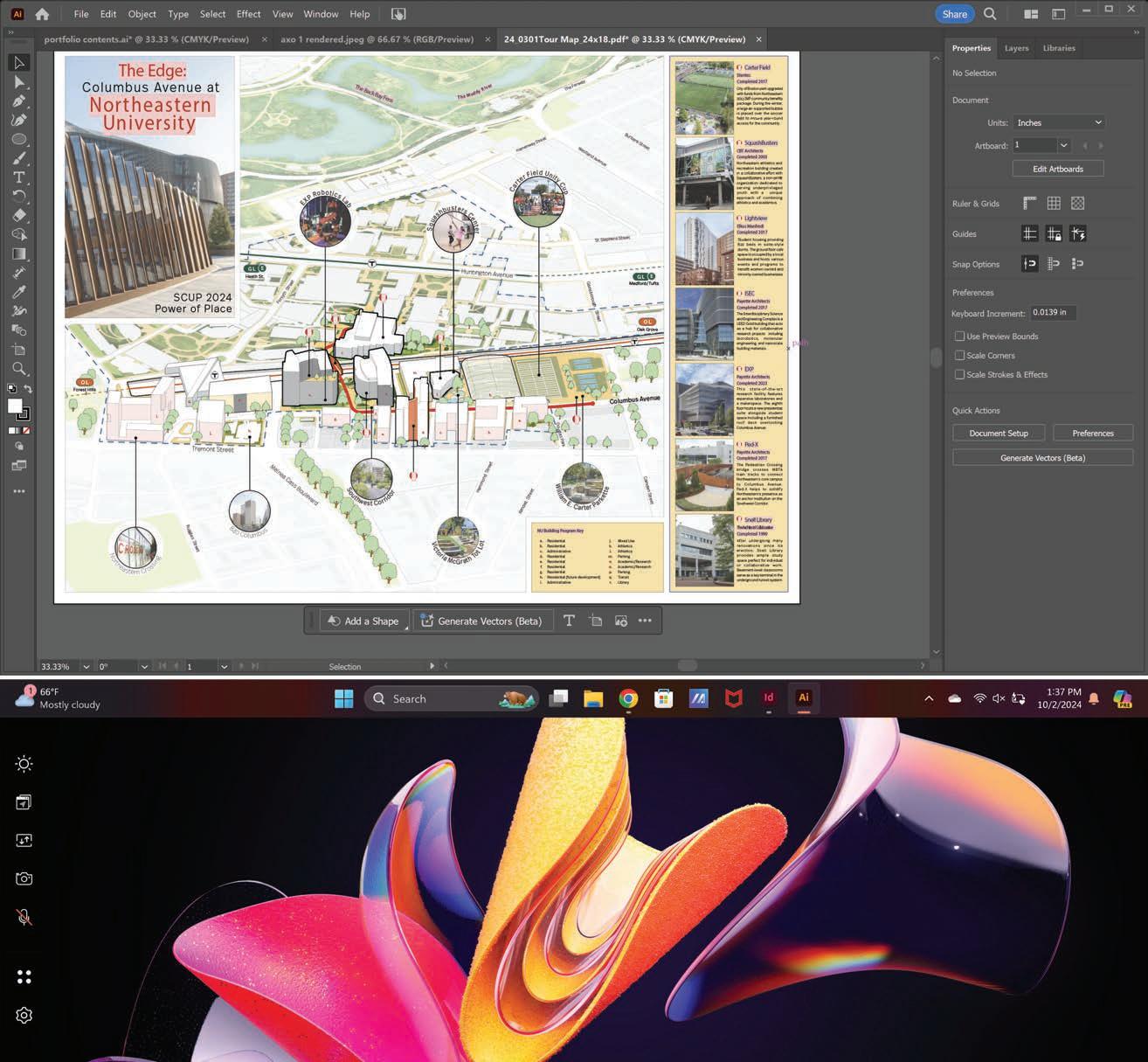
Task: Click Preferences button in Quick Actions
Action: 1093,433
